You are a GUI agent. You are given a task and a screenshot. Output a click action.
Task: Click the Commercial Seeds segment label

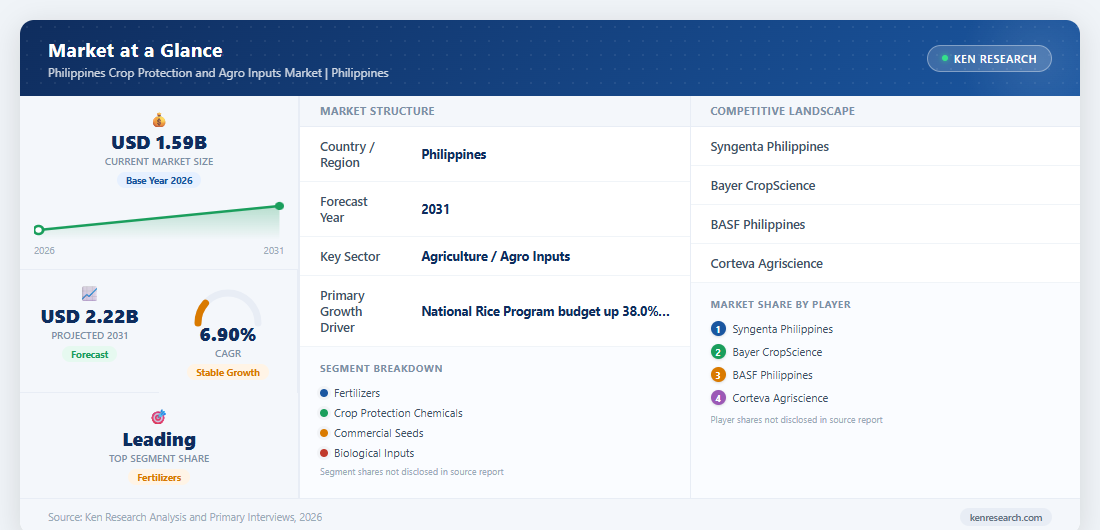[379, 433]
